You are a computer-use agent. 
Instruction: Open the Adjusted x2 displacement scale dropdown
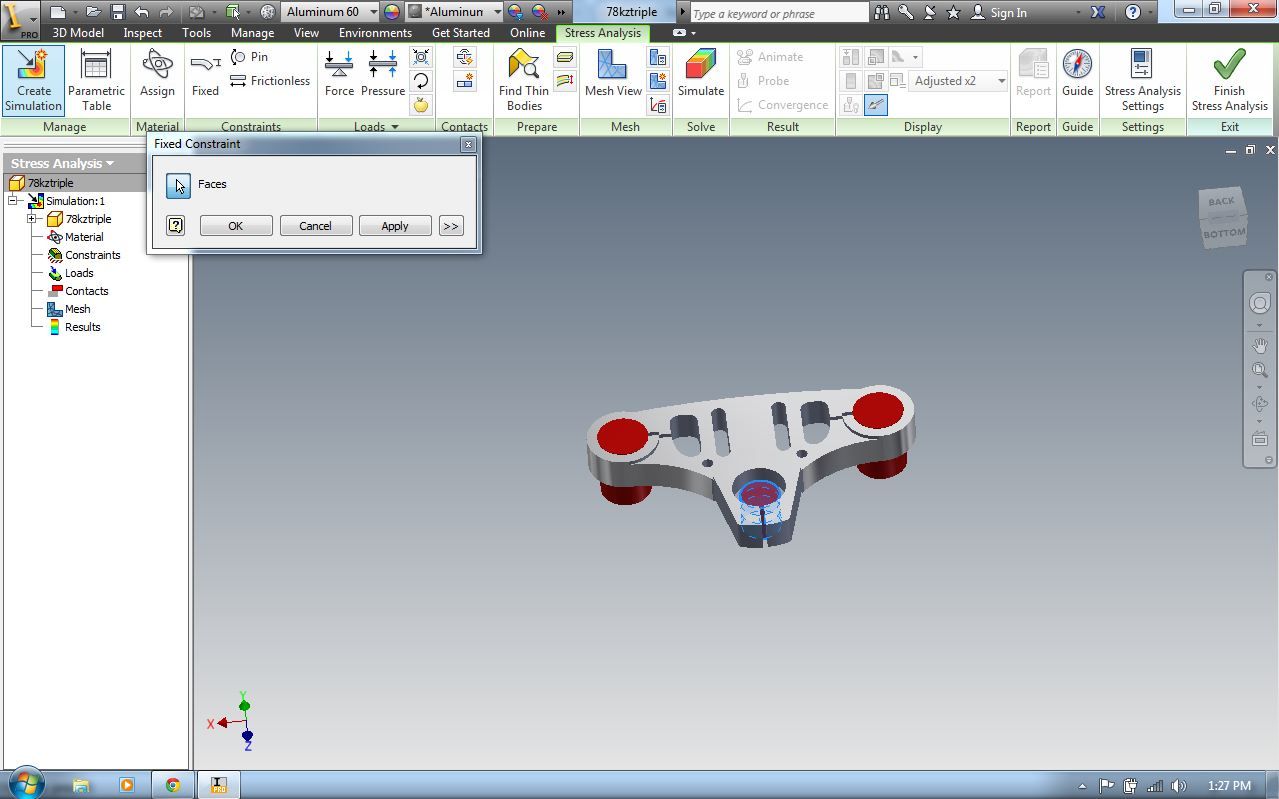[1000, 81]
